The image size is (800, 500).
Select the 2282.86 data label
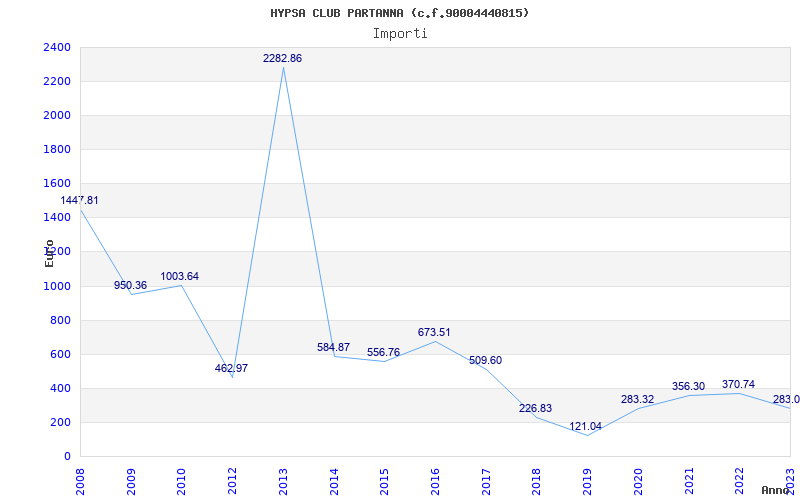click(x=282, y=58)
